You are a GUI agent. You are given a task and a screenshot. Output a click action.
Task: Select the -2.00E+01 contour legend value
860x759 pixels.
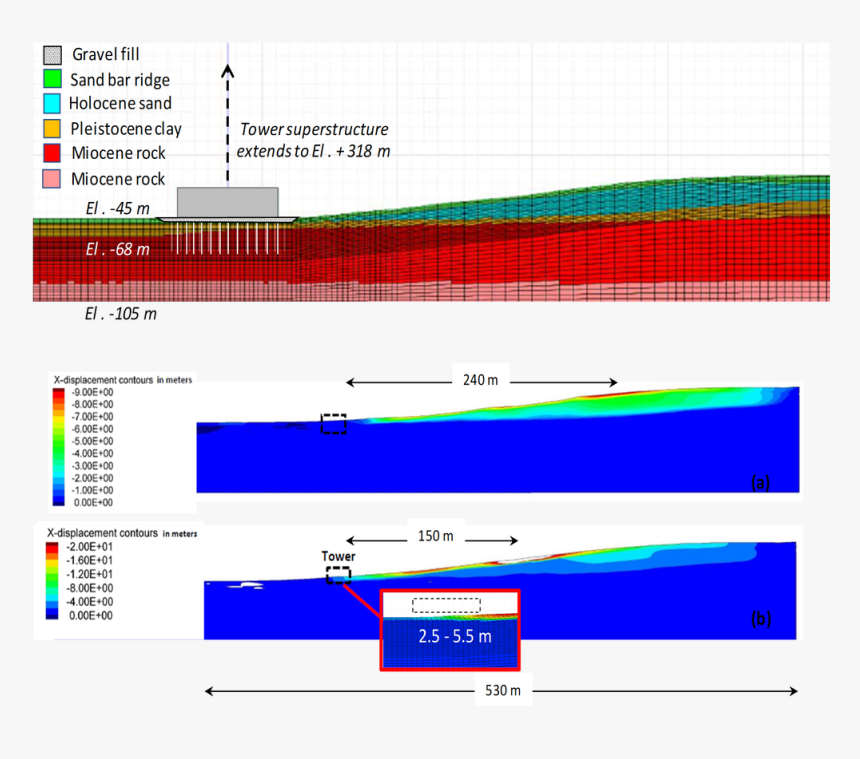[91, 548]
